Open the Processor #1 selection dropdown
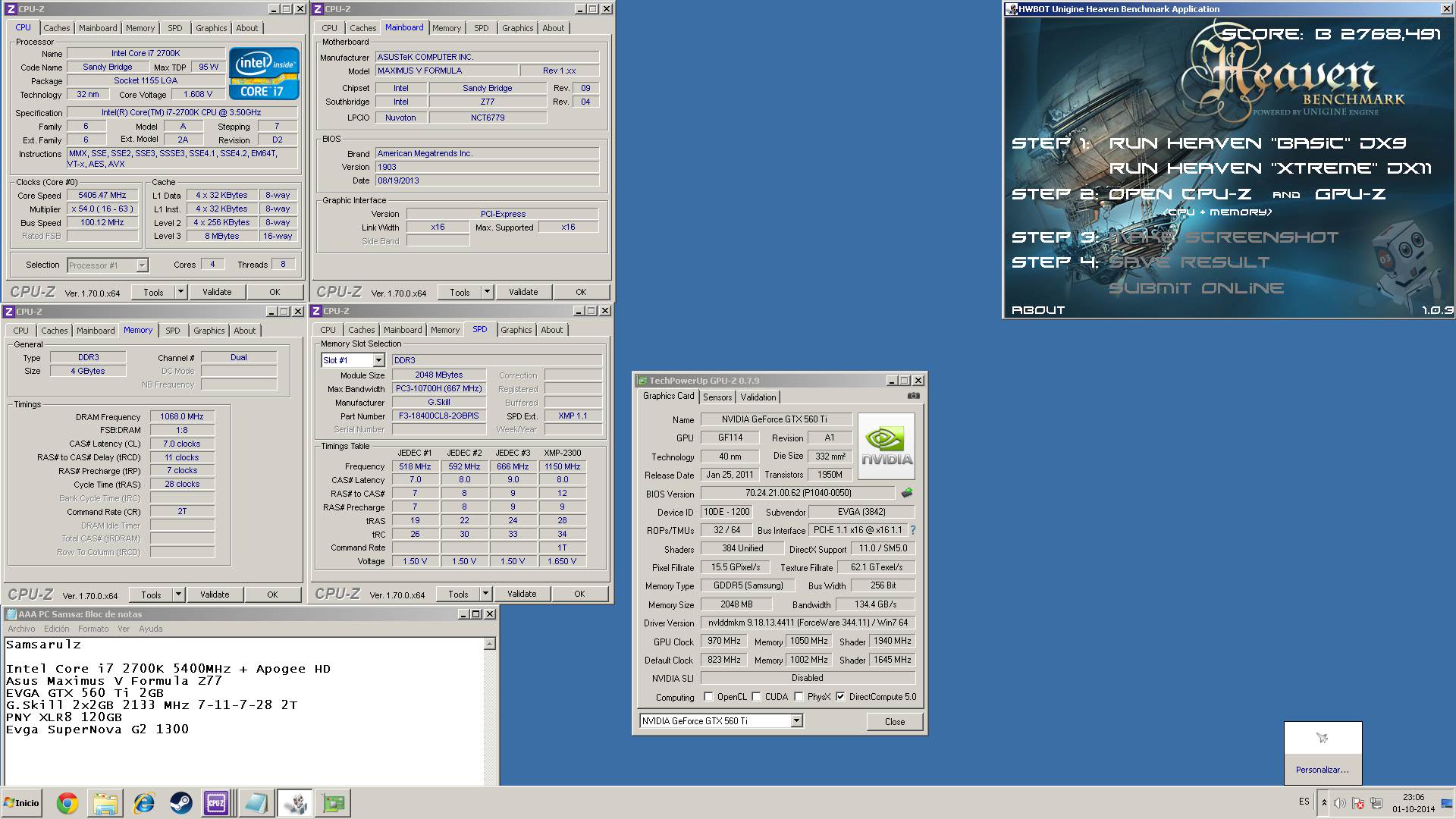Viewport: 1456px width, 819px height. pos(142,265)
